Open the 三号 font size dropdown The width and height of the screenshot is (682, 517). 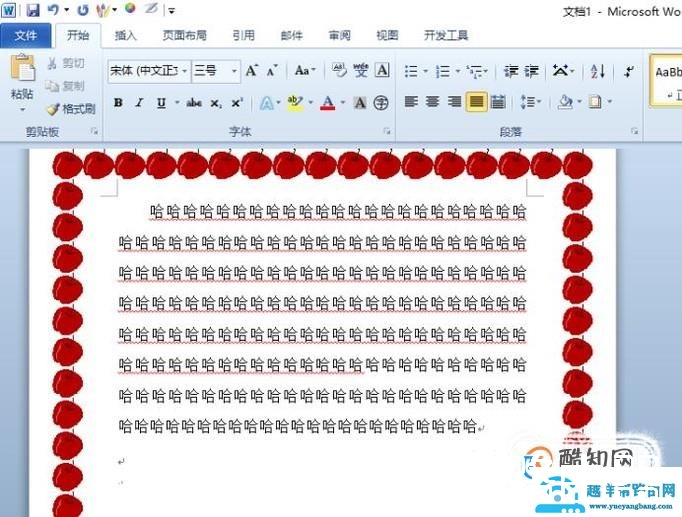point(234,71)
